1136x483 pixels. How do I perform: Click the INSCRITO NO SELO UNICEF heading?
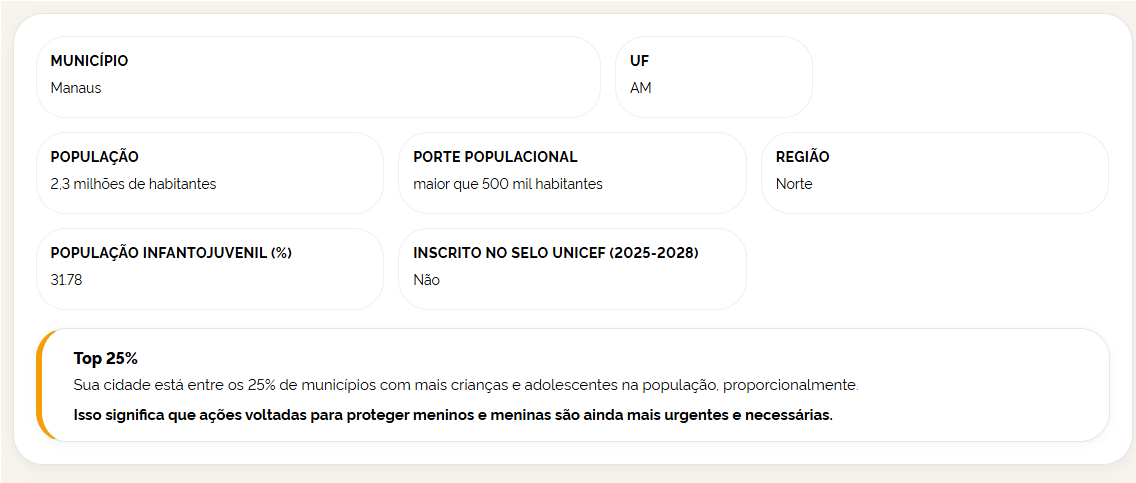point(556,253)
